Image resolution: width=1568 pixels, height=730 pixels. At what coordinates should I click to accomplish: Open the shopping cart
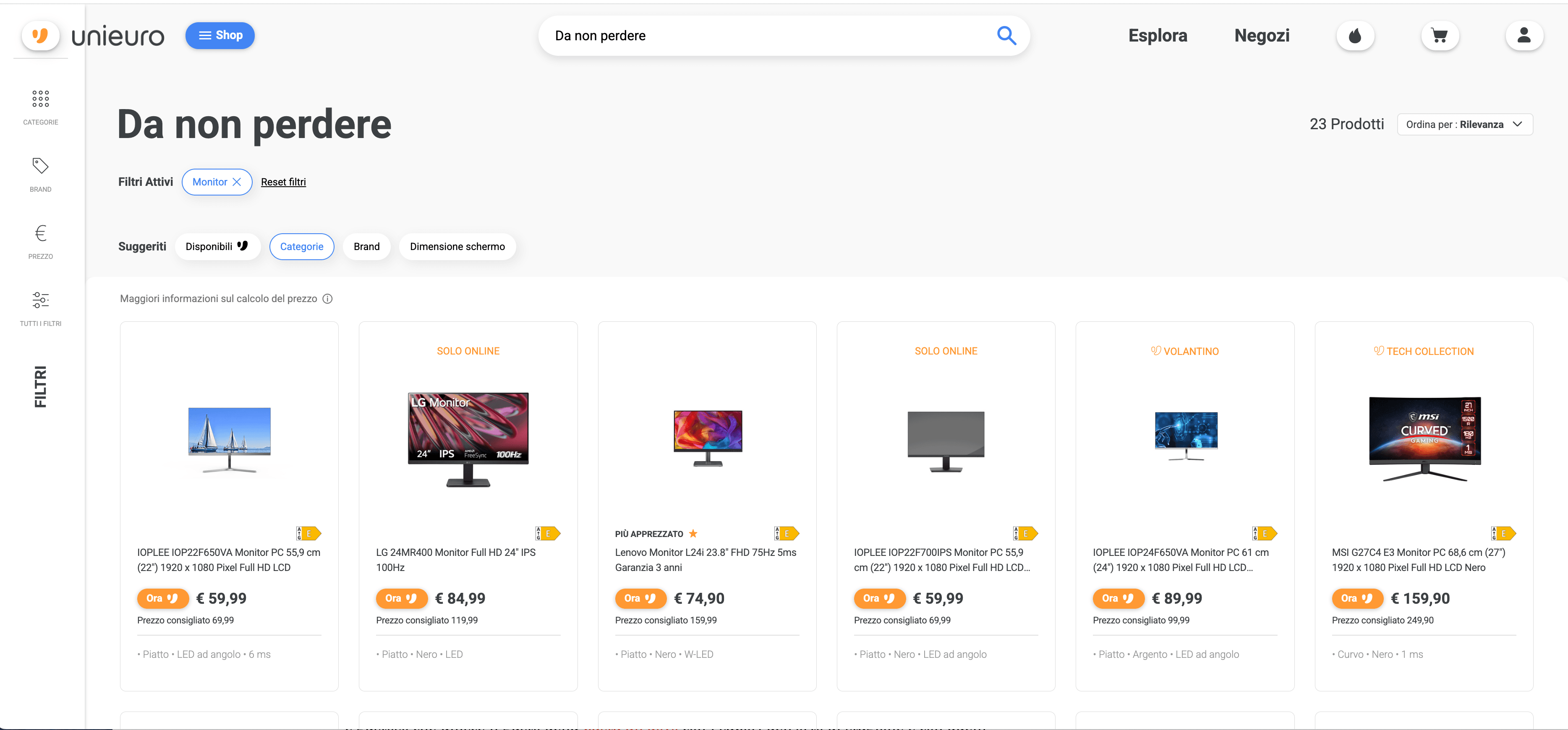coord(1439,36)
